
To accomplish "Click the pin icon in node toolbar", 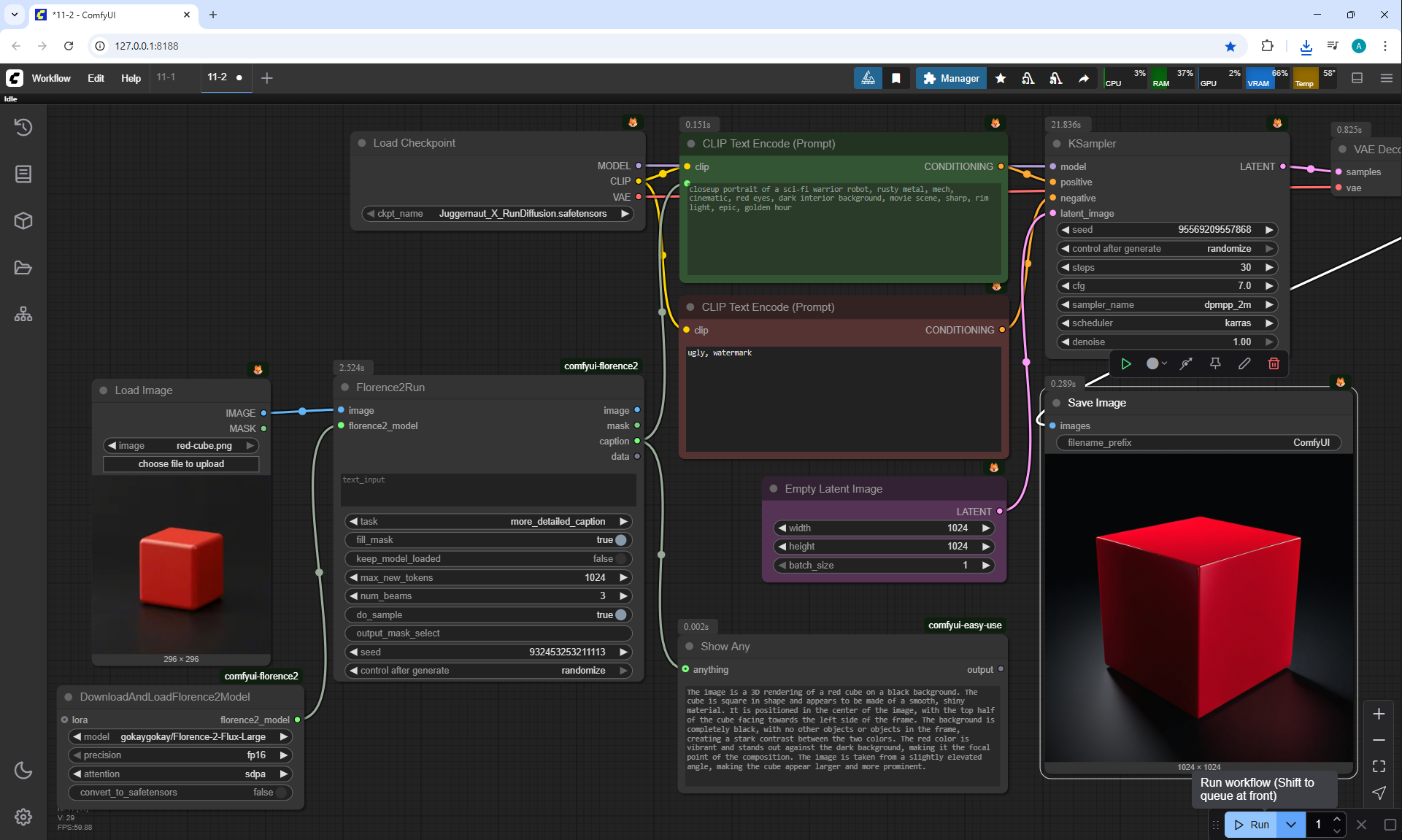I will [1215, 363].
